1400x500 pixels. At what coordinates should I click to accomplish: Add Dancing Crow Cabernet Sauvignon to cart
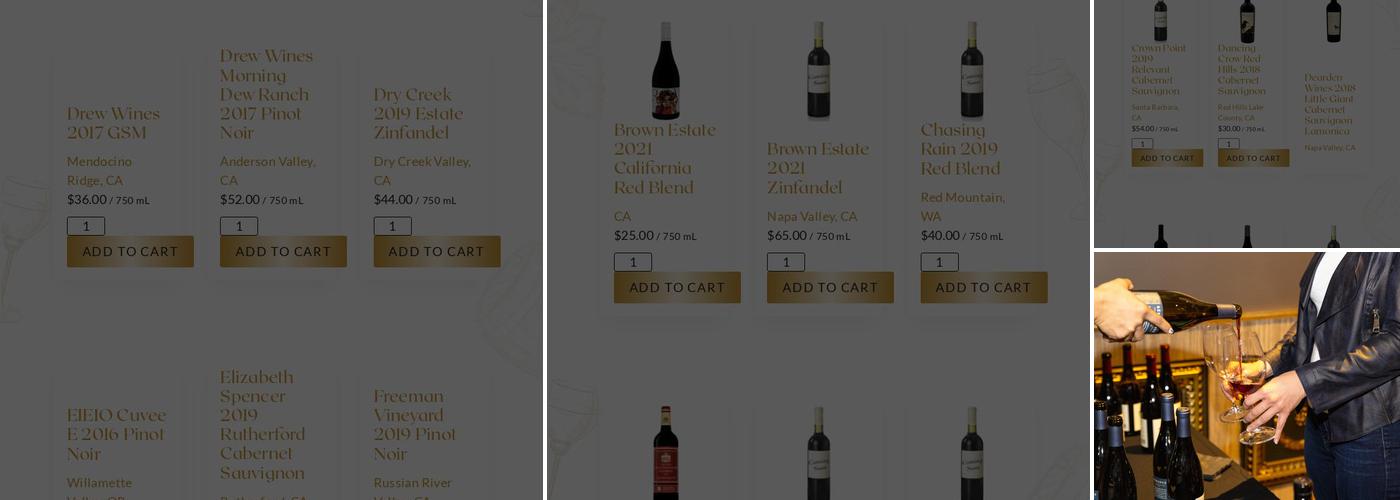1253,158
